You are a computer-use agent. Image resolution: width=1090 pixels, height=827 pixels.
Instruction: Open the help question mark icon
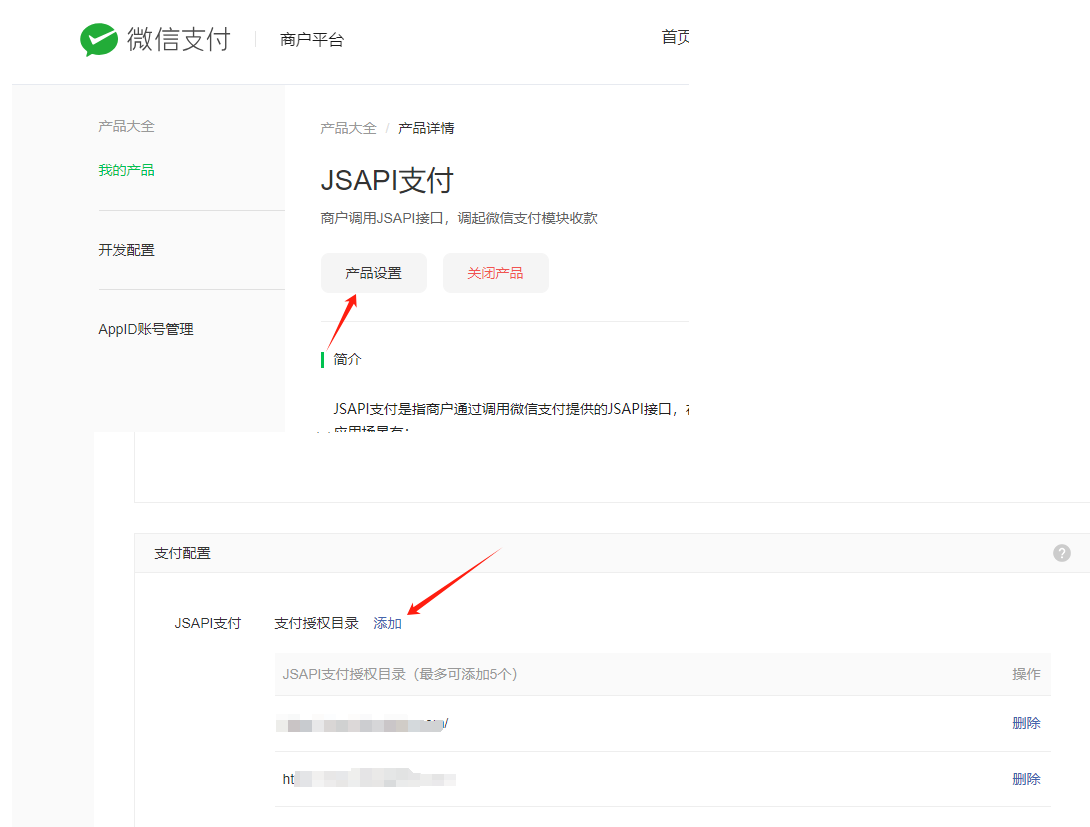coord(1061,553)
